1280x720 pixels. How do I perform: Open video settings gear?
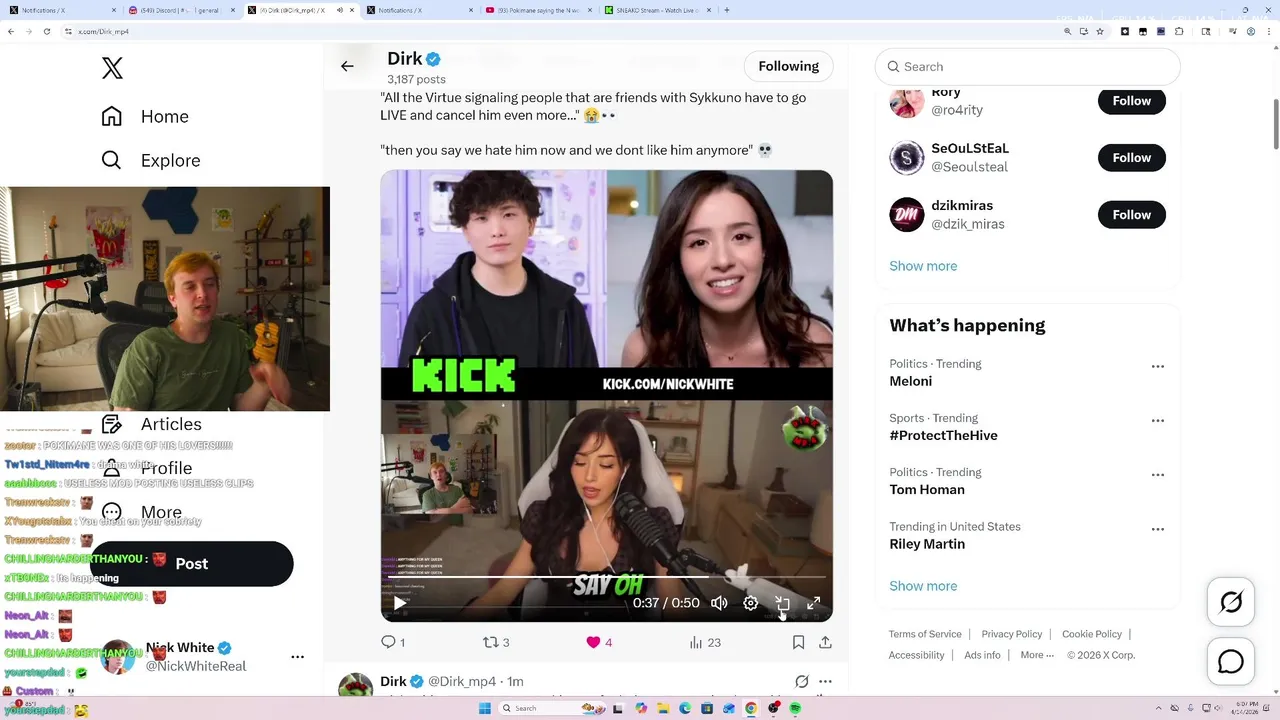click(x=751, y=603)
